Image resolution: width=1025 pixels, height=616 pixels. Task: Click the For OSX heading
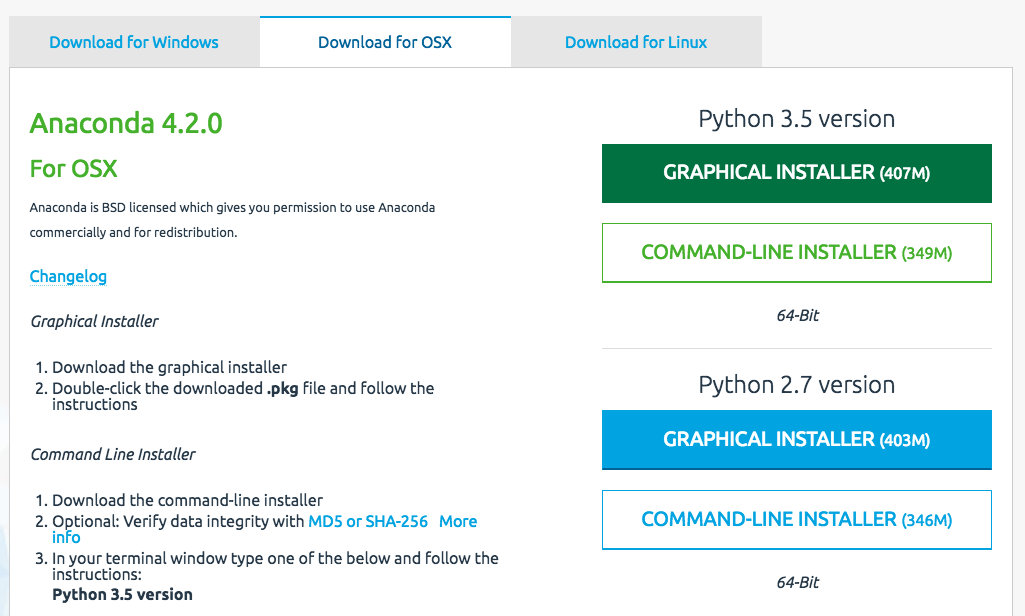[73, 169]
